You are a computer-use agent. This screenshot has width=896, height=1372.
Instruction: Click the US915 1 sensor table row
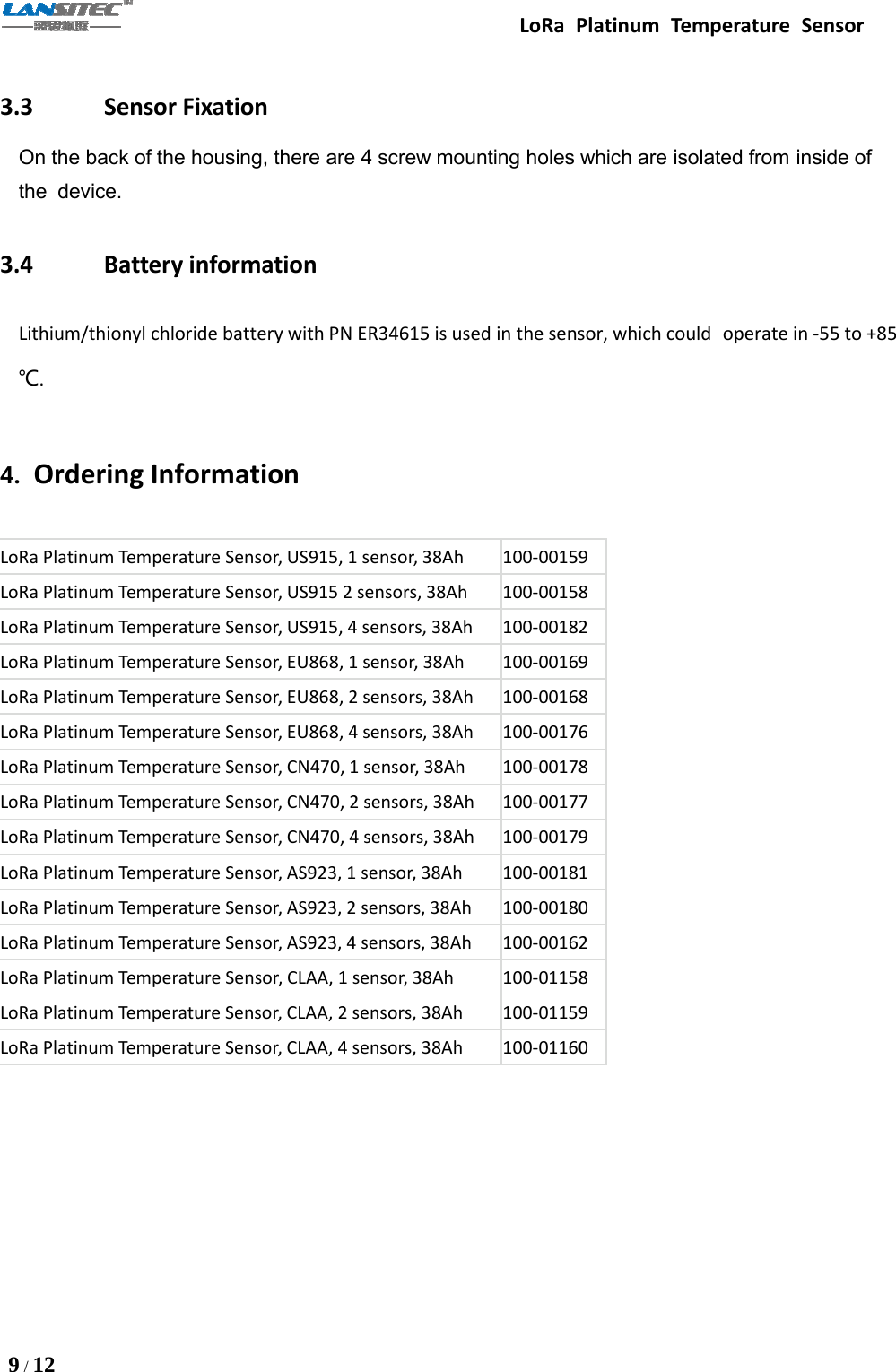(303, 557)
